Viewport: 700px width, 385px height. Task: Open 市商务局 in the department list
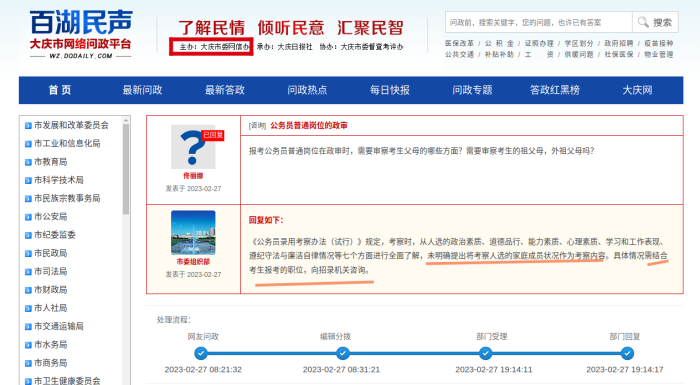coord(50,363)
